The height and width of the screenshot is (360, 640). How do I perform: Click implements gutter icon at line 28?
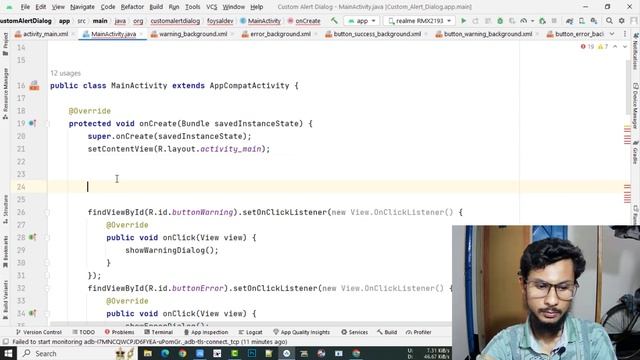[32, 237]
